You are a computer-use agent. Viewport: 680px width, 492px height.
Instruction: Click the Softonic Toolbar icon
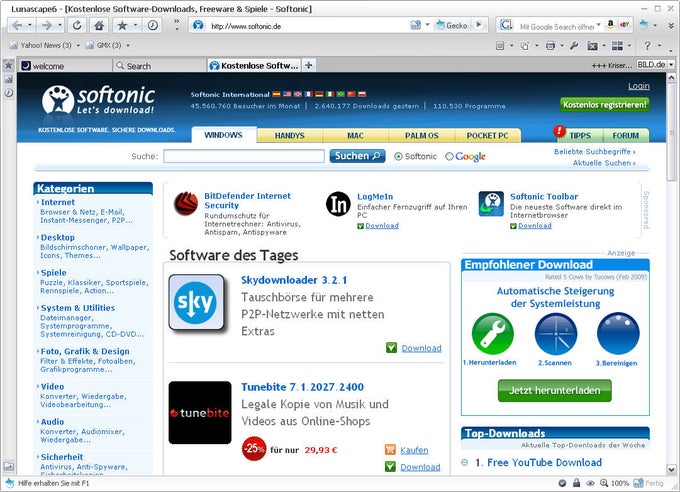491,203
